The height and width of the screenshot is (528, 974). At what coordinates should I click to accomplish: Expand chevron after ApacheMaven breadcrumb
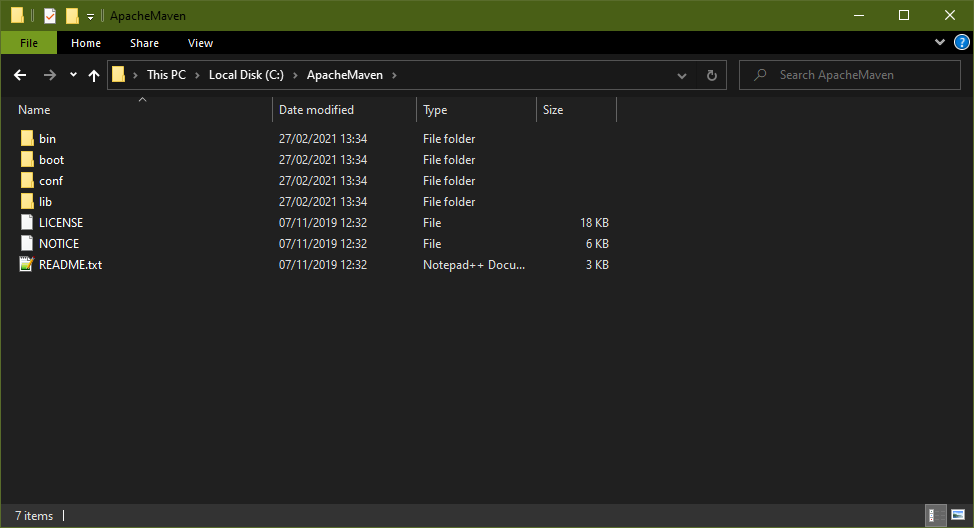pyautogui.click(x=394, y=75)
